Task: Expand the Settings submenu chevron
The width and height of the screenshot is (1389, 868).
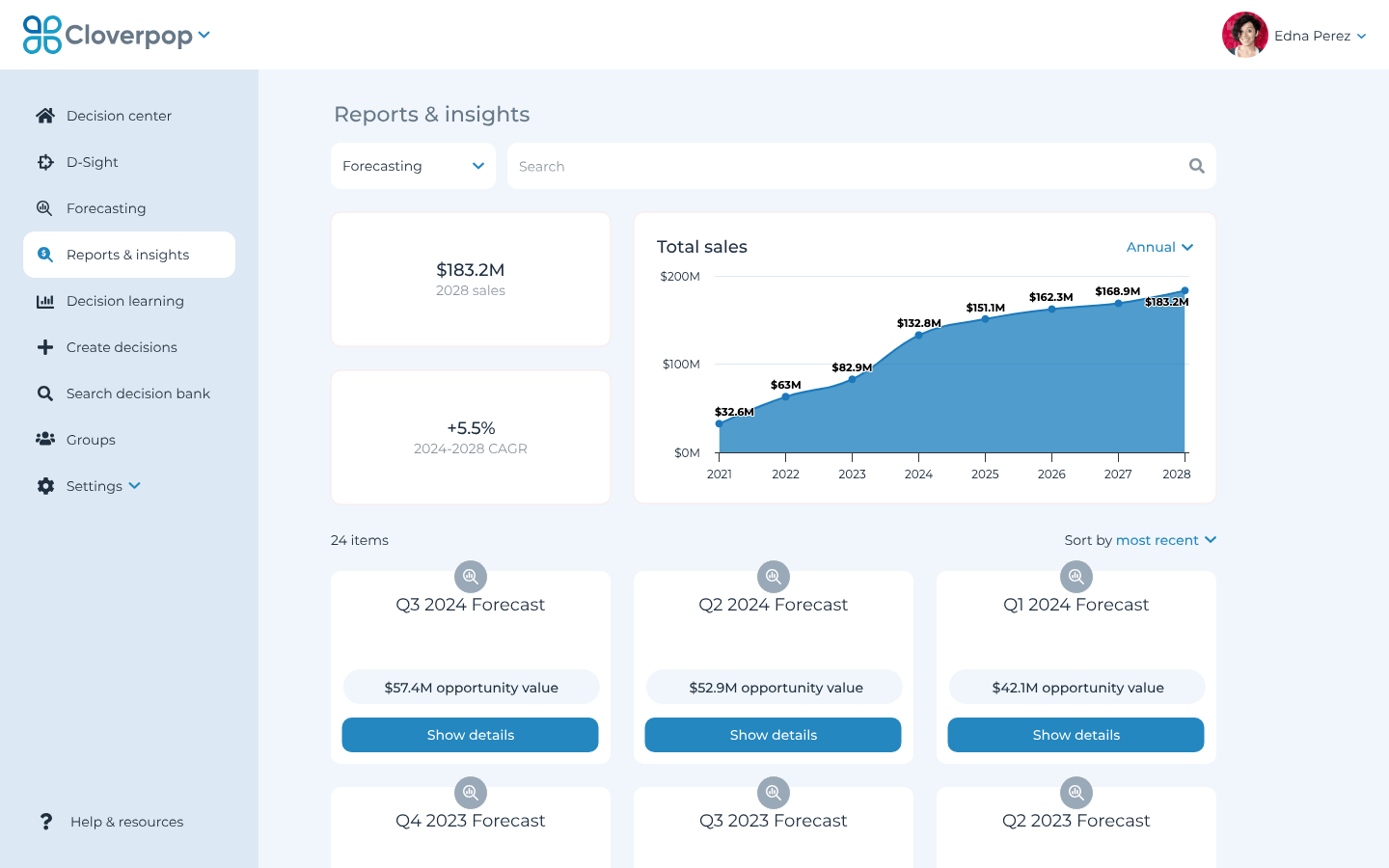Action: (x=134, y=486)
